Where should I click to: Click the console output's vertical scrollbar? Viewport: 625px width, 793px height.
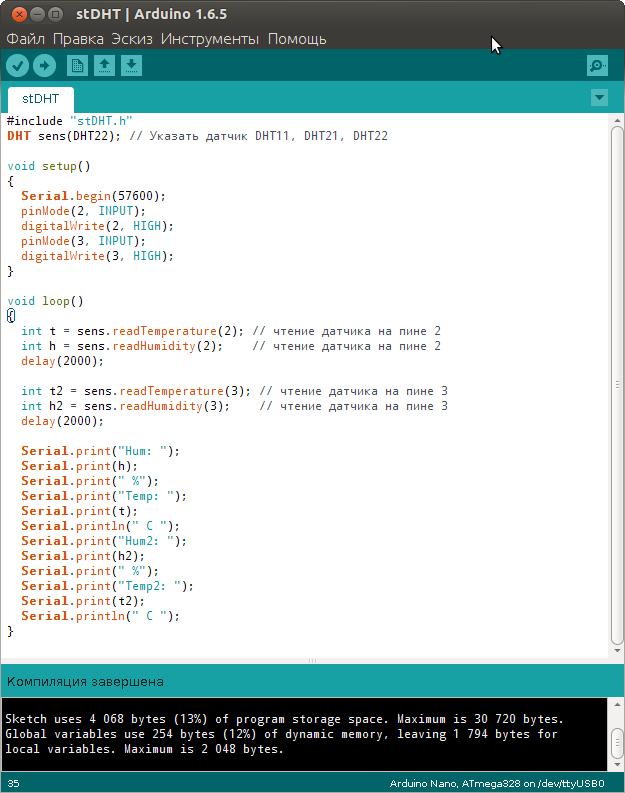point(617,735)
